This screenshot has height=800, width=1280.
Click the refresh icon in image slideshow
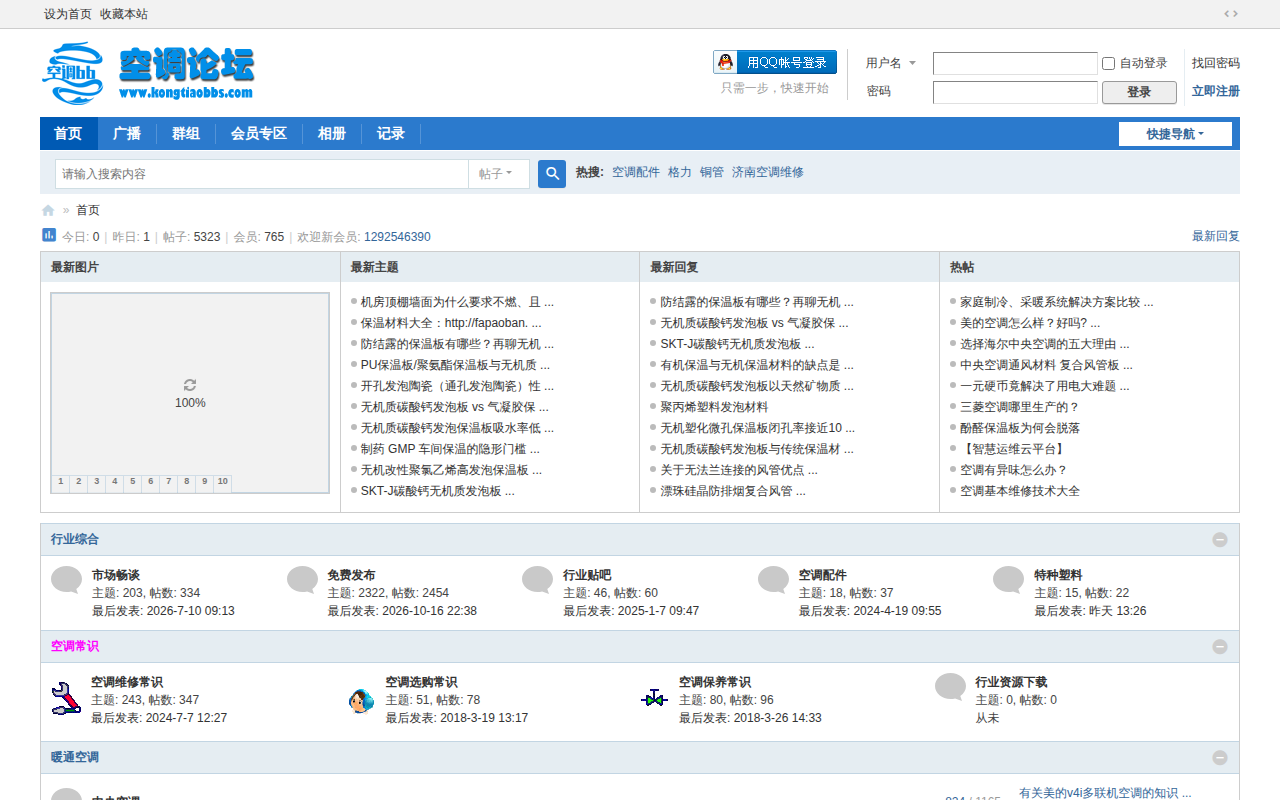pos(190,385)
